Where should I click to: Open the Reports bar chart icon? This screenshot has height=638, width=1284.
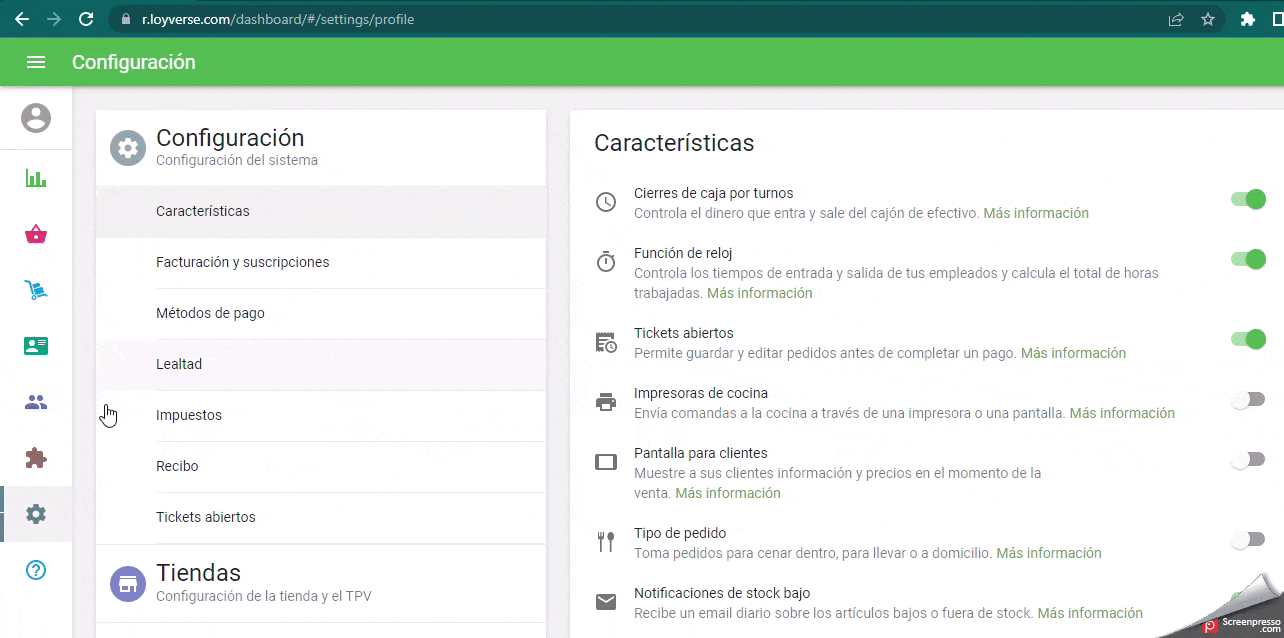(x=36, y=179)
